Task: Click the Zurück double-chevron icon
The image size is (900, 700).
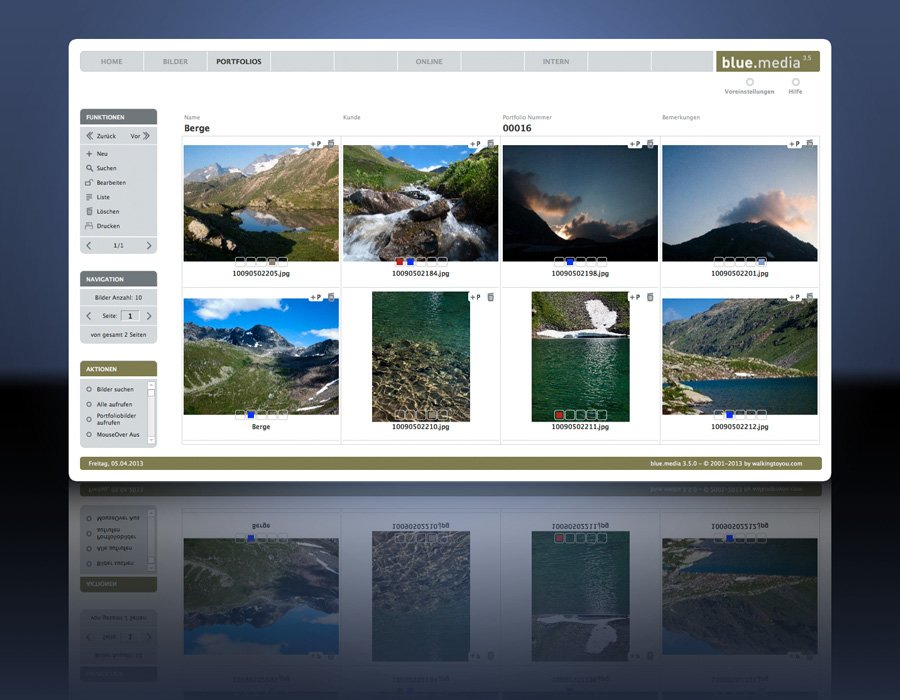Action: click(x=90, y=136)
